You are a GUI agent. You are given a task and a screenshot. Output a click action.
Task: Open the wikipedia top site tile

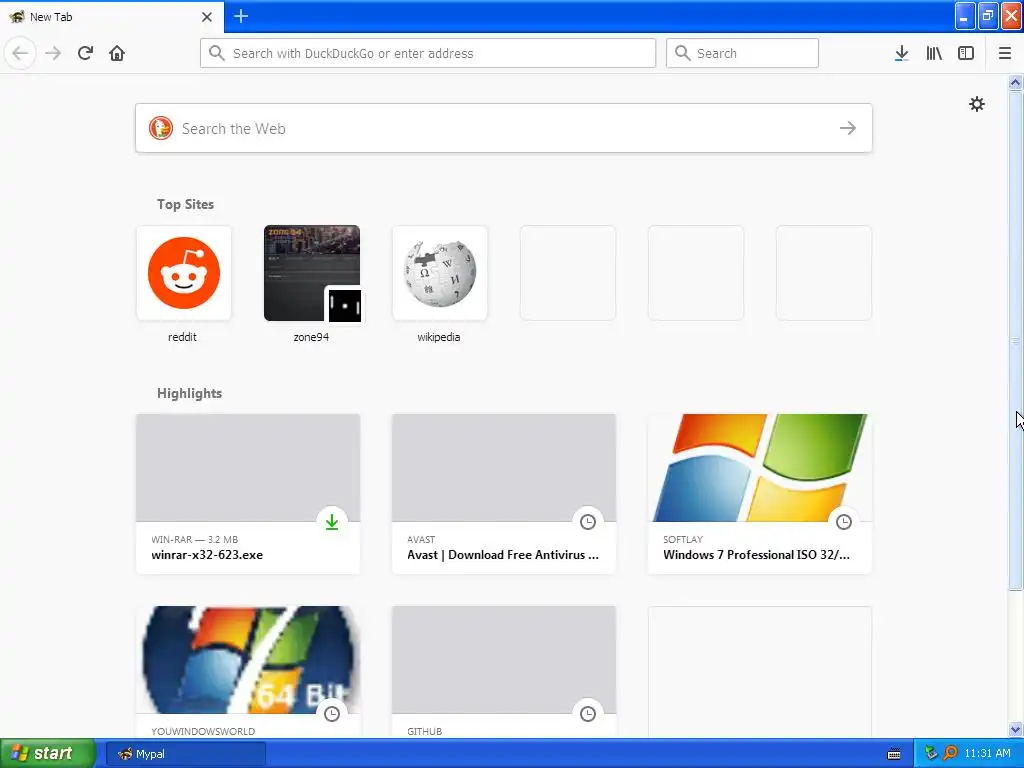(440, 273)
